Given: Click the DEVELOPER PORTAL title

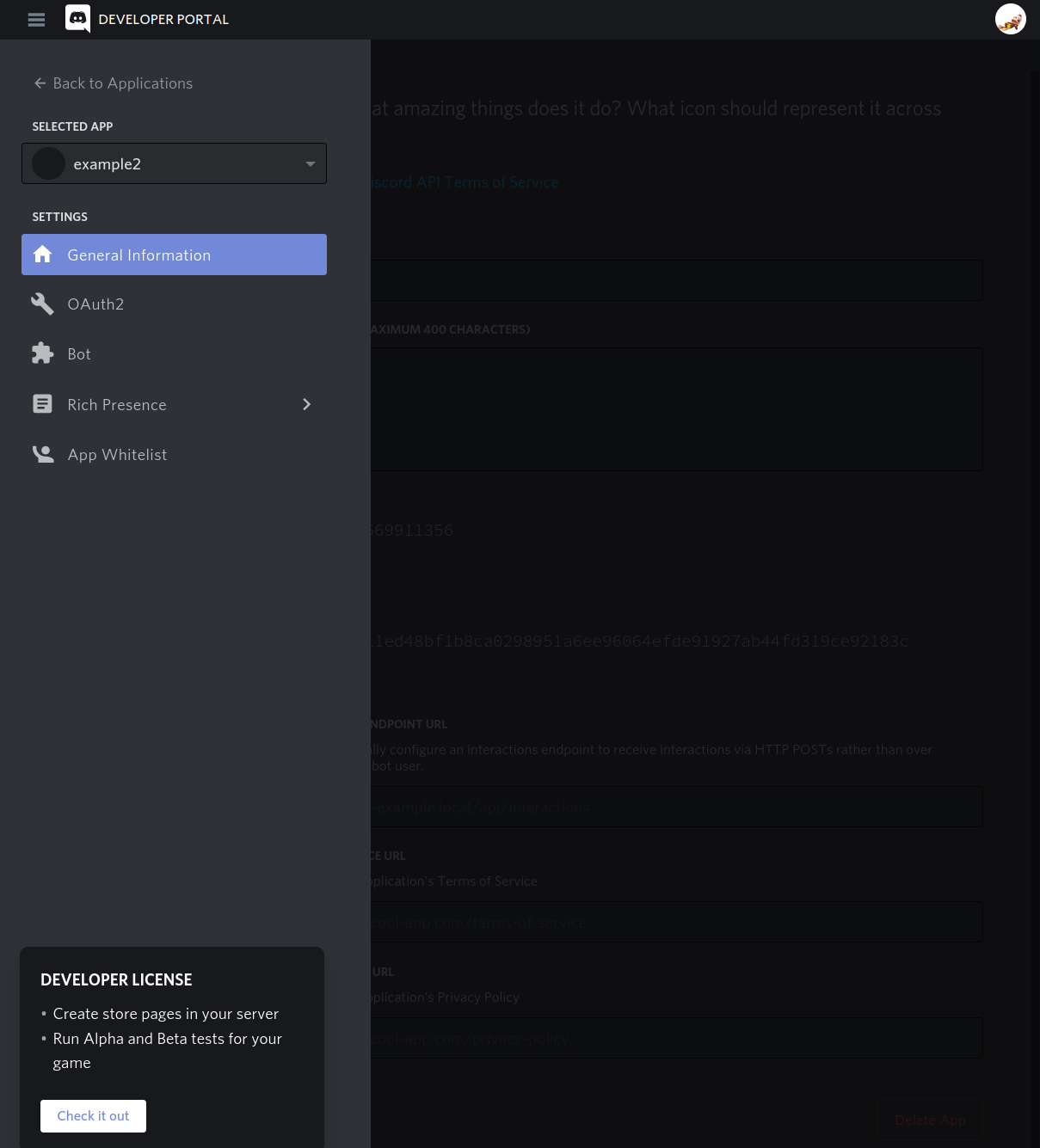Looking at the screenshot, I should [x=163, y=19].
